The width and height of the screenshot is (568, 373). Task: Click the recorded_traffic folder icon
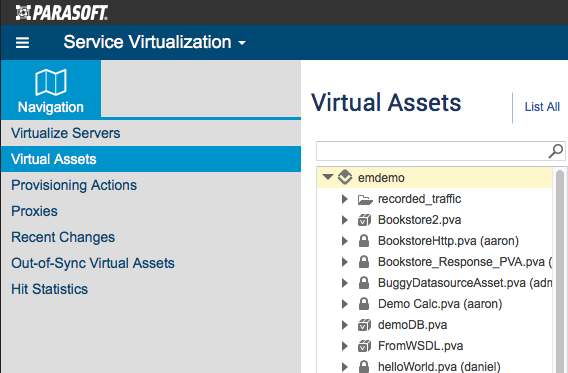365,199
